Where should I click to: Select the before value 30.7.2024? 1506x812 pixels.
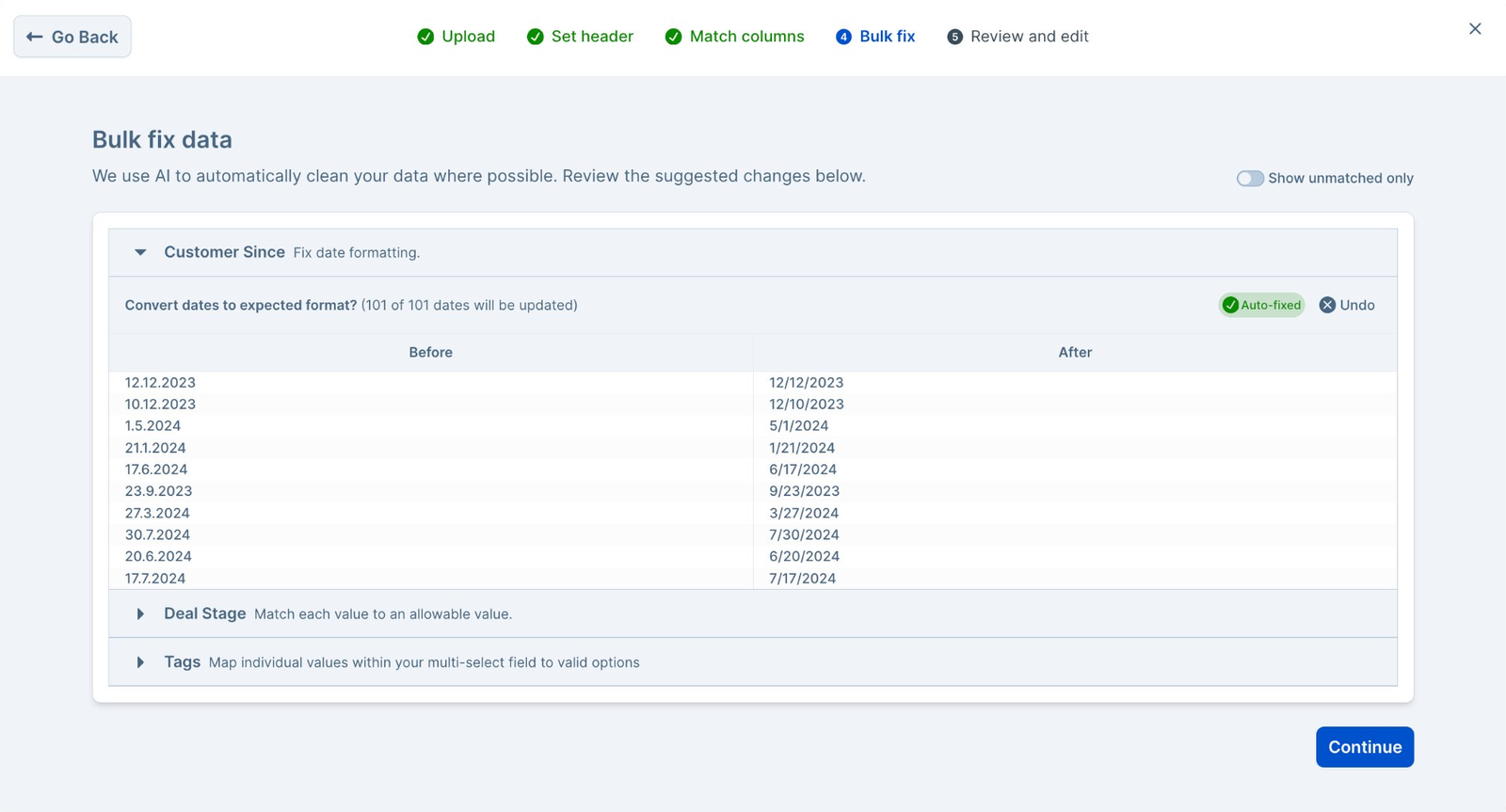pos(157,535)
